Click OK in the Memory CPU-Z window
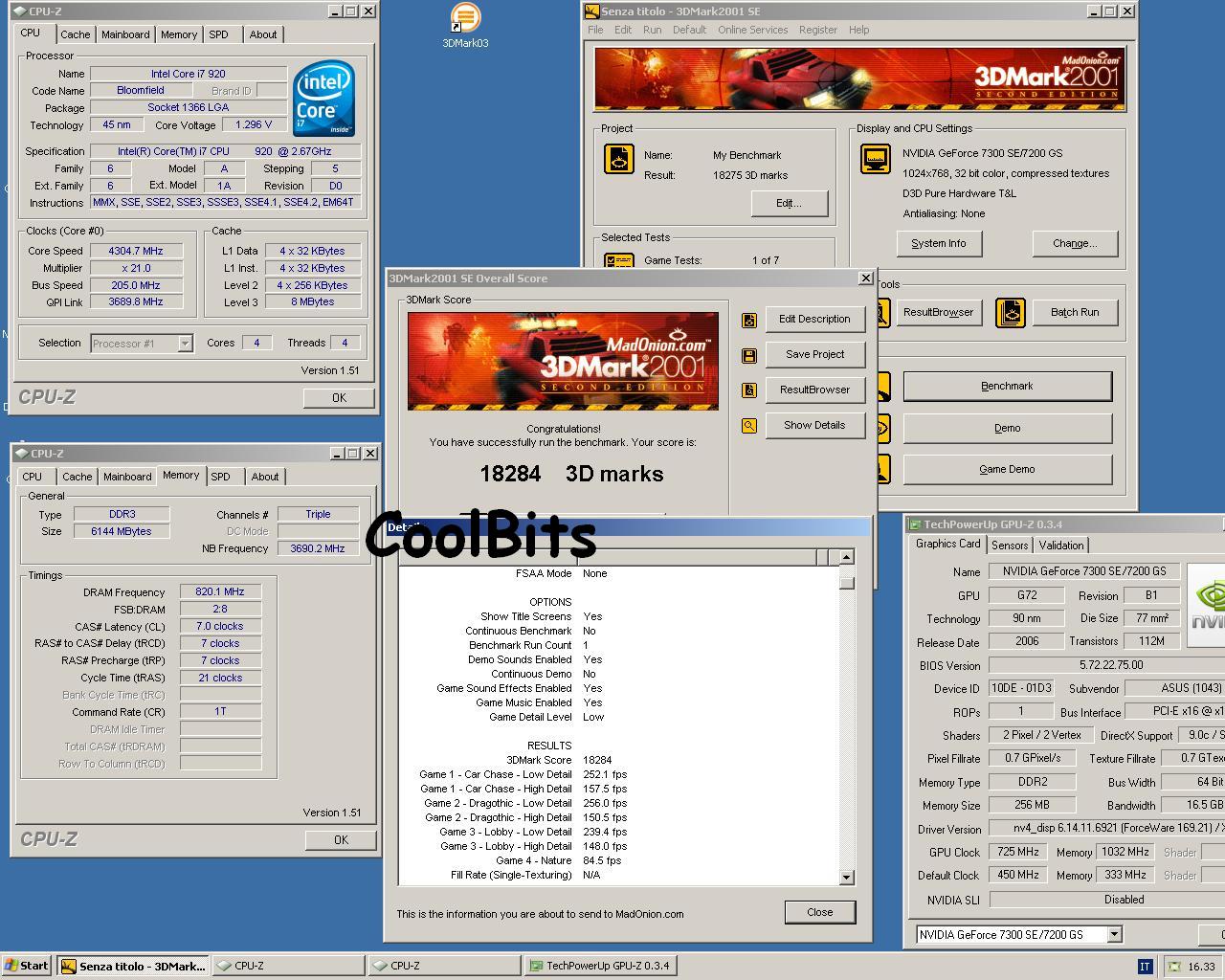The width and height of the screenshot is (1225, 980). [341, 839]
